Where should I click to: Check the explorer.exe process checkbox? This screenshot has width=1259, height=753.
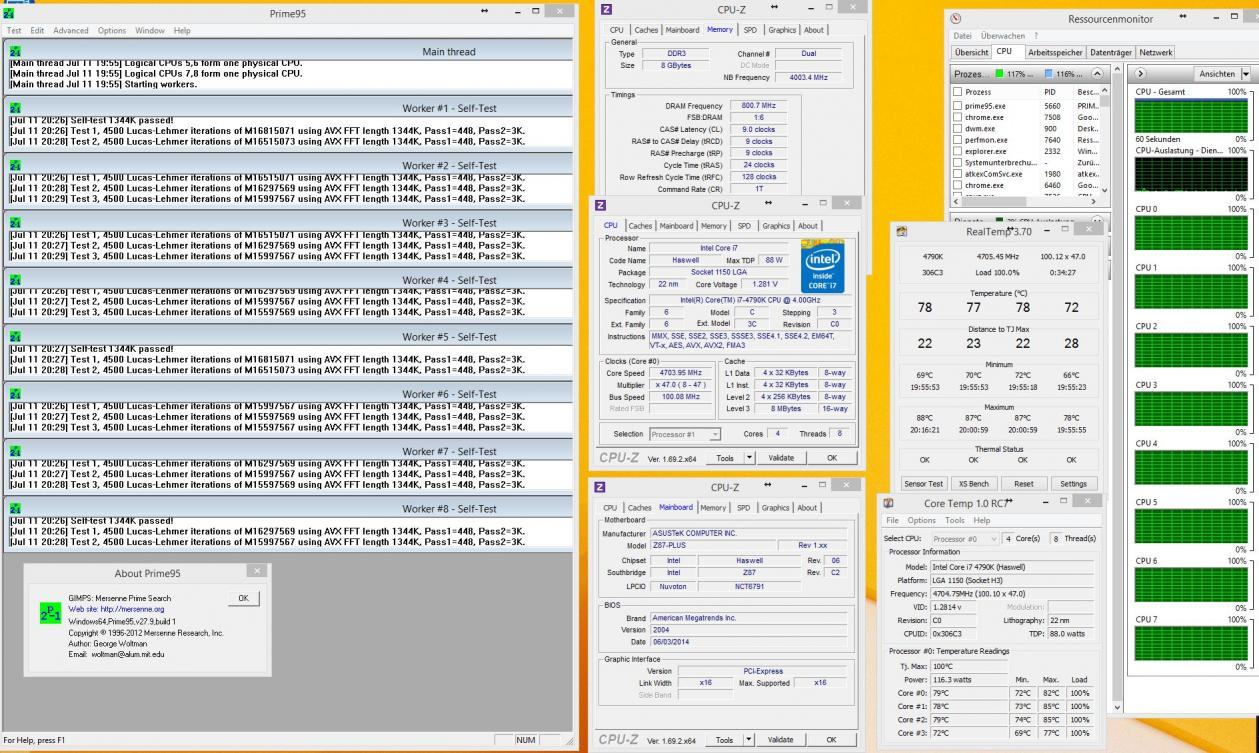point(958,151)
